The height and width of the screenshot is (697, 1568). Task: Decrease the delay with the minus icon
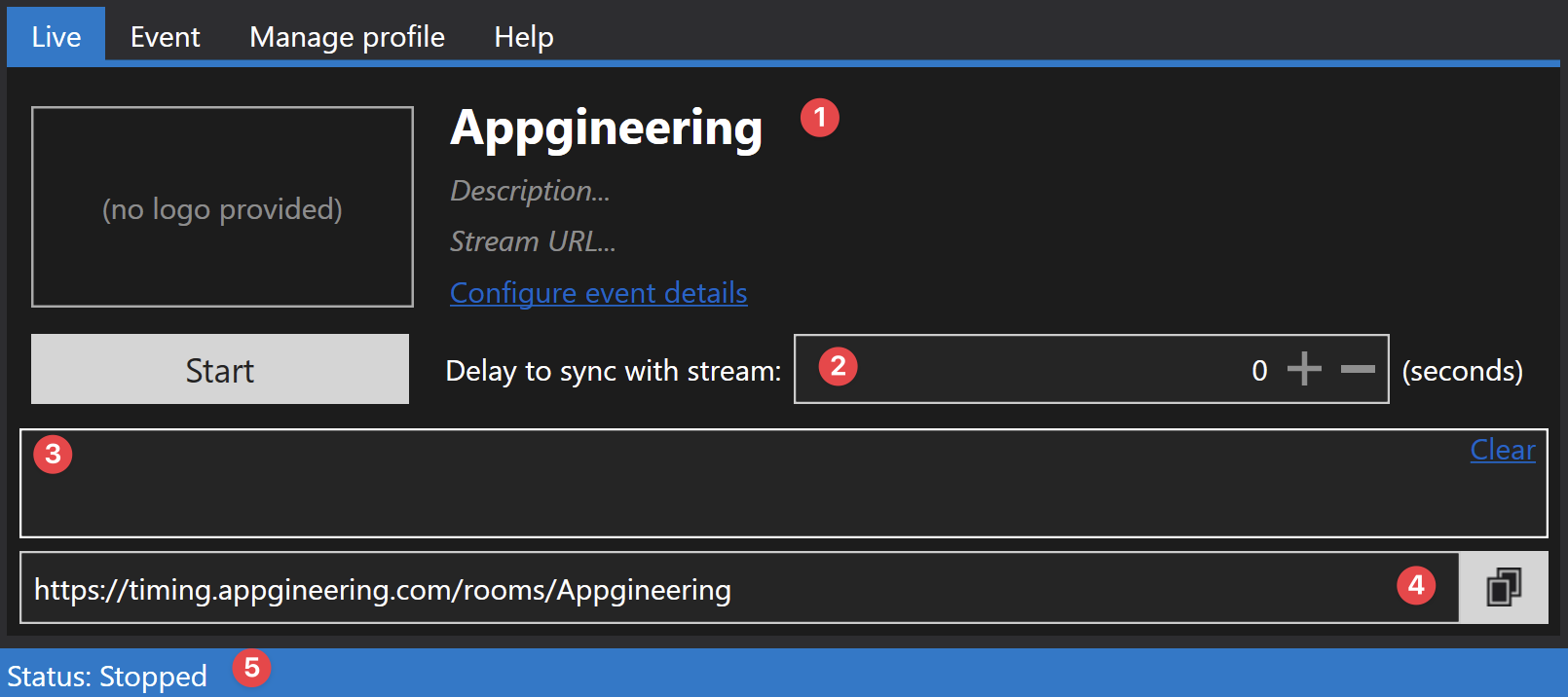click(1358, 369)
